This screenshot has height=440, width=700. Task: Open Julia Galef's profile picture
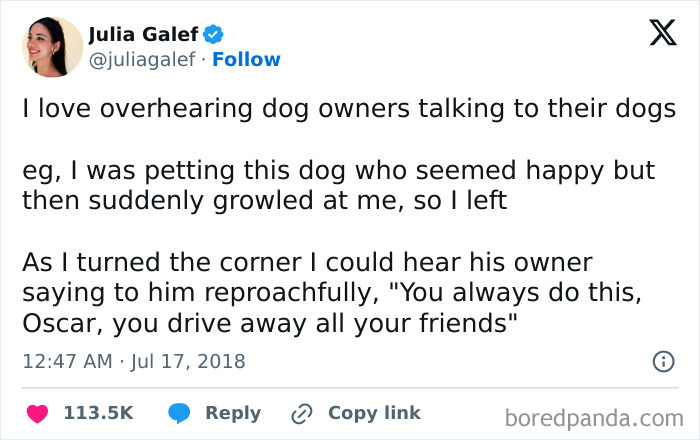click(53, 47)
